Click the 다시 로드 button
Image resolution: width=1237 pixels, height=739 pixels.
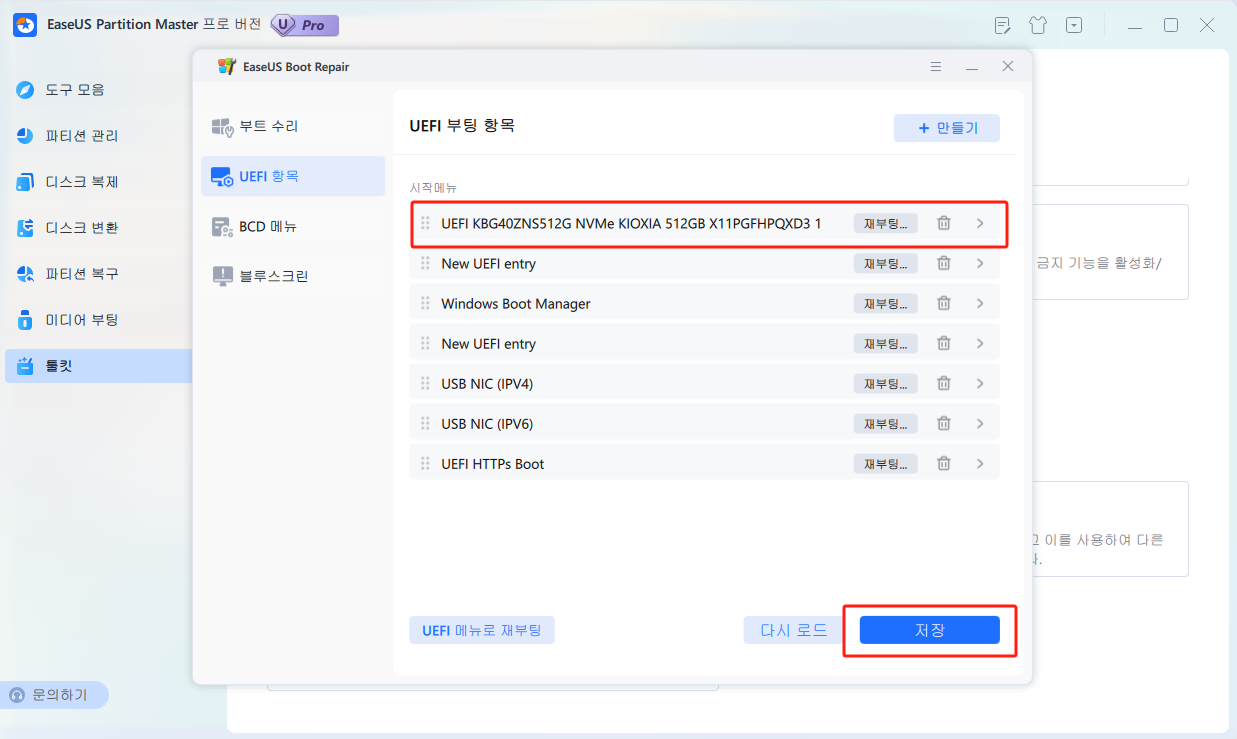click(794, 630)
